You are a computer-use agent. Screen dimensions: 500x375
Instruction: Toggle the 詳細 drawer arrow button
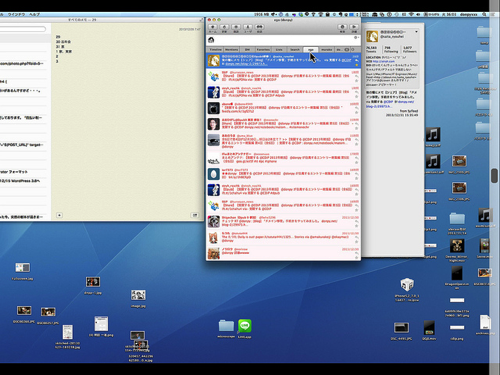click(x=354, y=27)
